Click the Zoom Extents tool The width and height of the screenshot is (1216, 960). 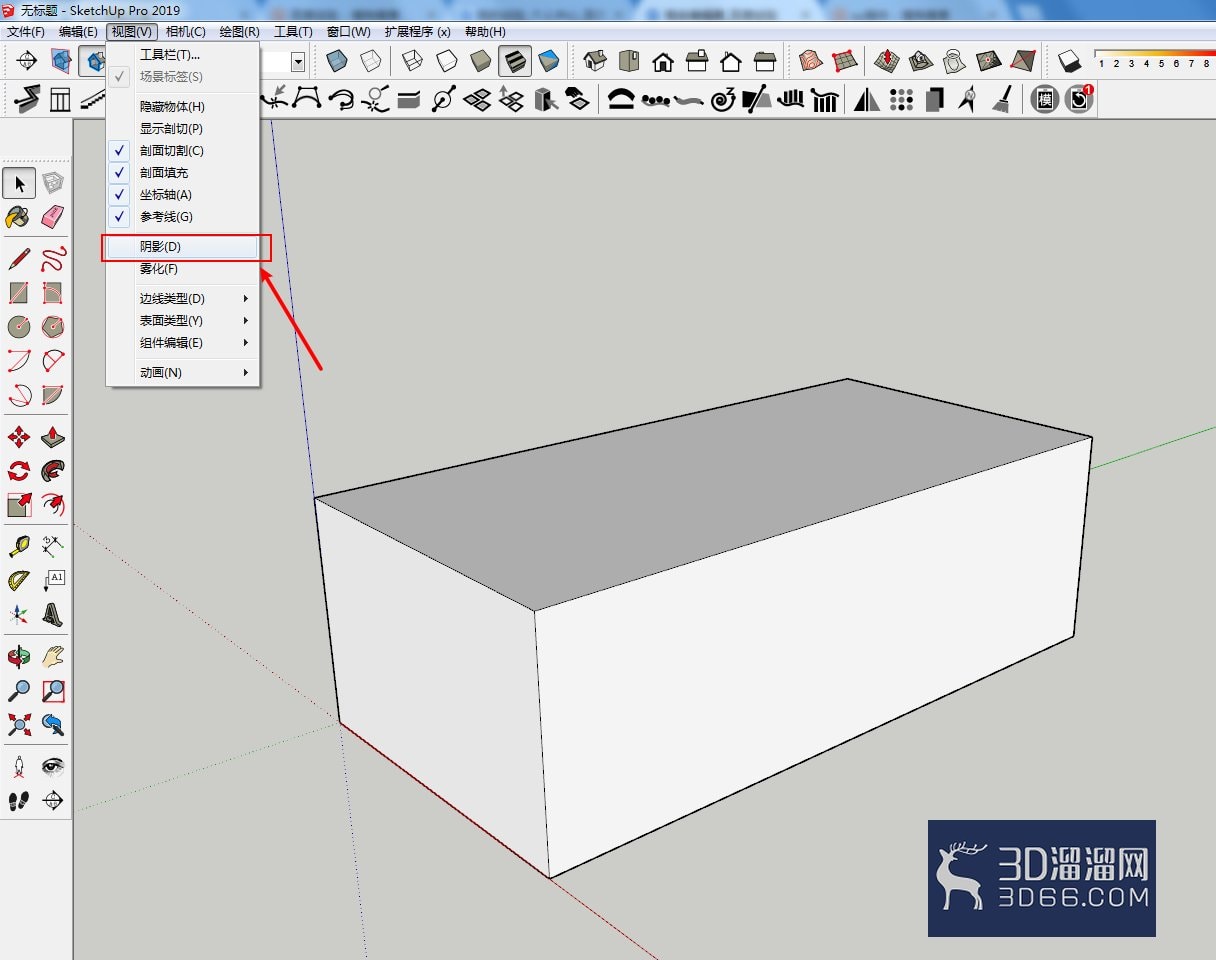pos(19,725)
